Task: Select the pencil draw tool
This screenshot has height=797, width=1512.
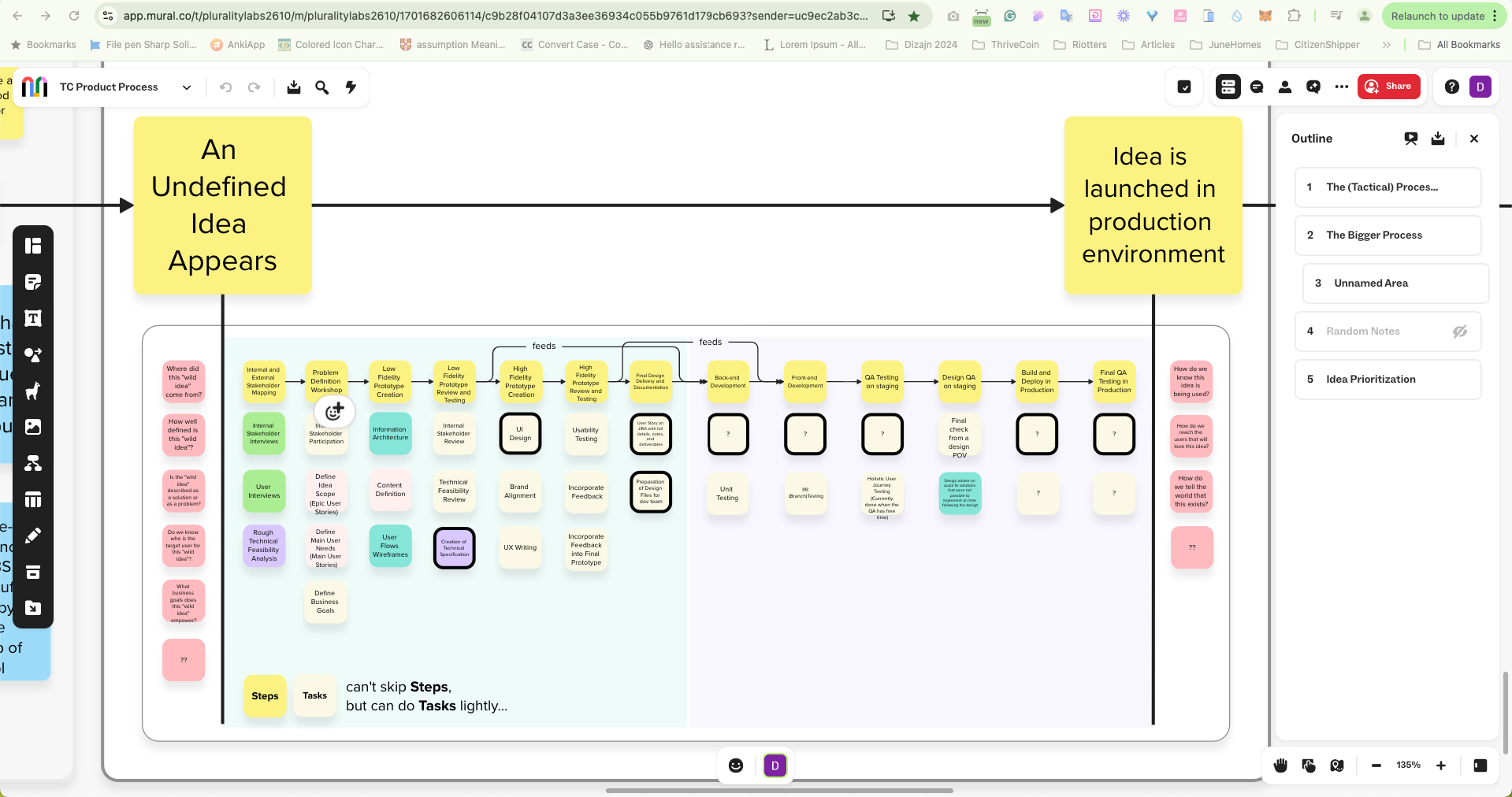Action: 33,536
